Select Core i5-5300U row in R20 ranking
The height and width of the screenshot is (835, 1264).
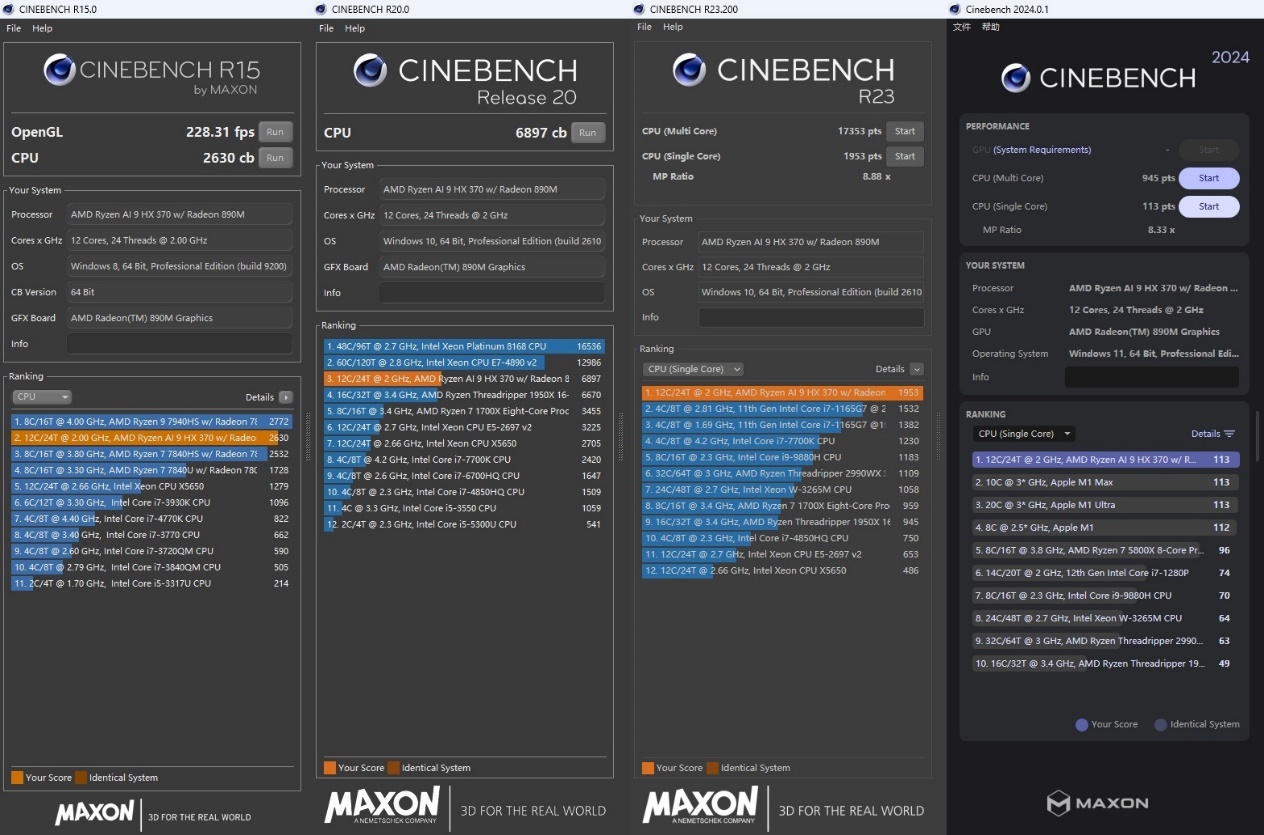click(464, 524)
